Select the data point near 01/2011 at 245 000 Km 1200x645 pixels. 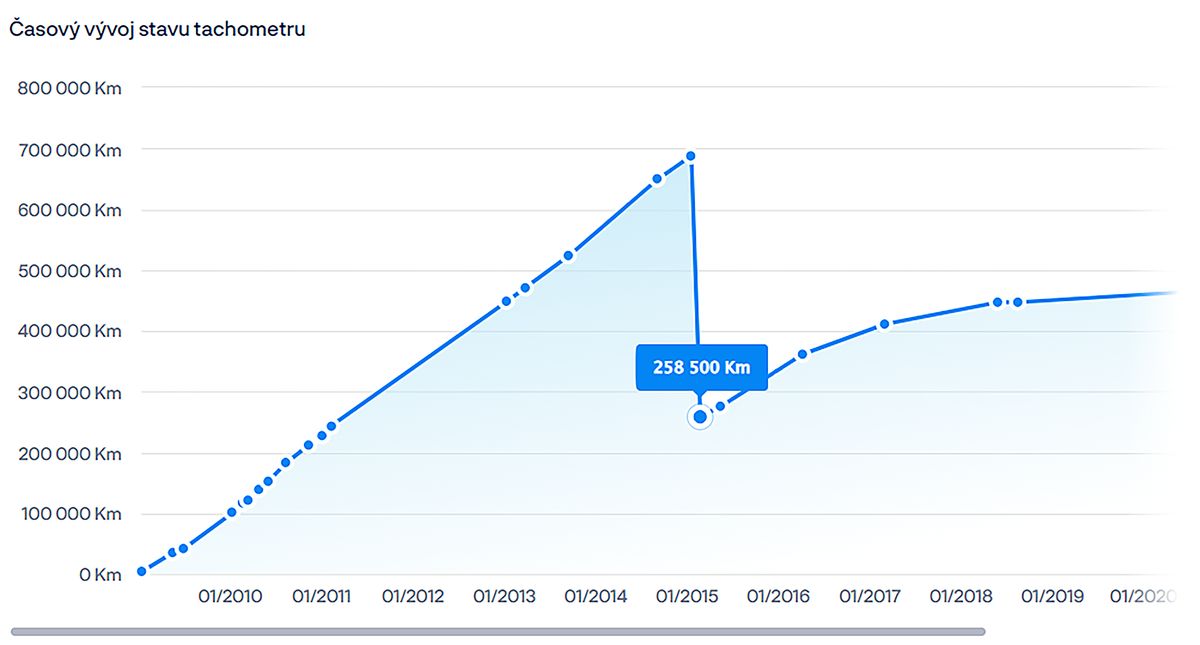point(332,426)
